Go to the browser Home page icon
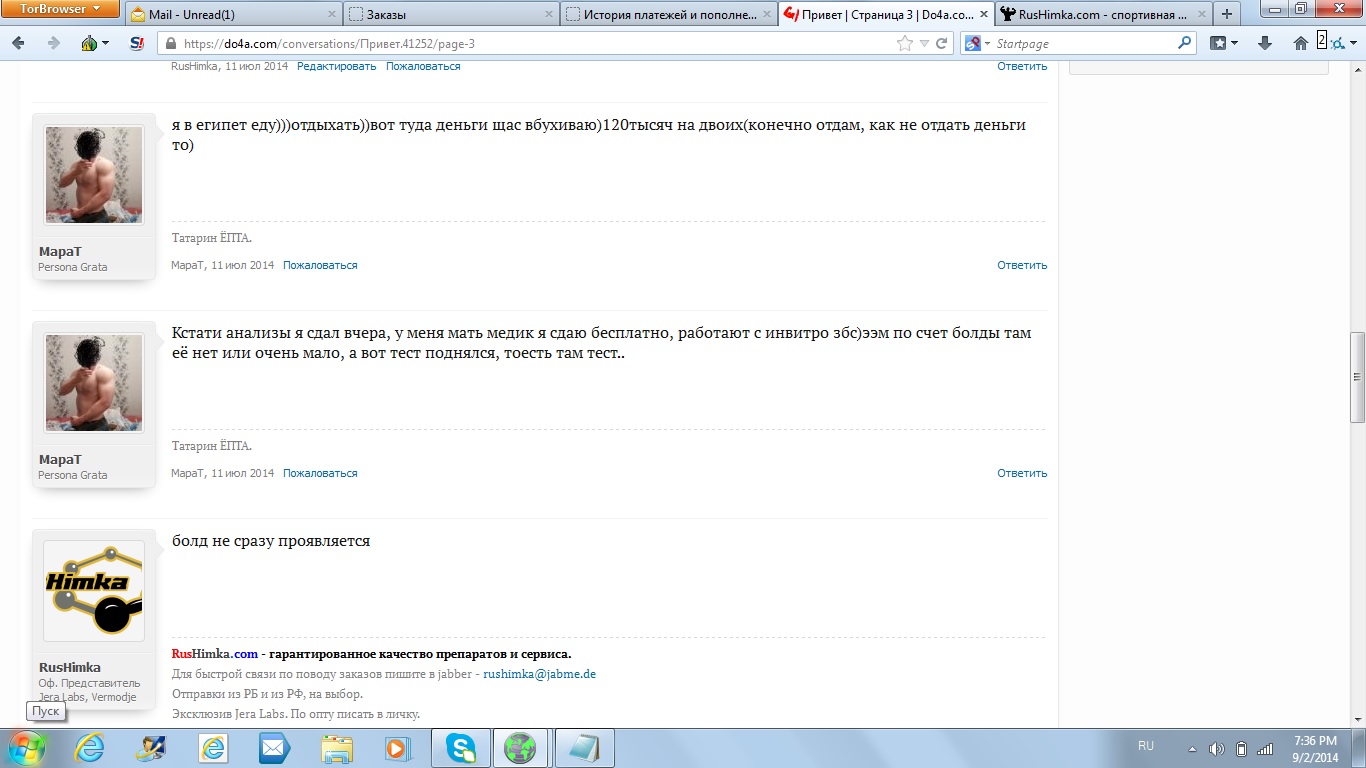Screen dimensions: 1366x768 tap(1300, 43)
